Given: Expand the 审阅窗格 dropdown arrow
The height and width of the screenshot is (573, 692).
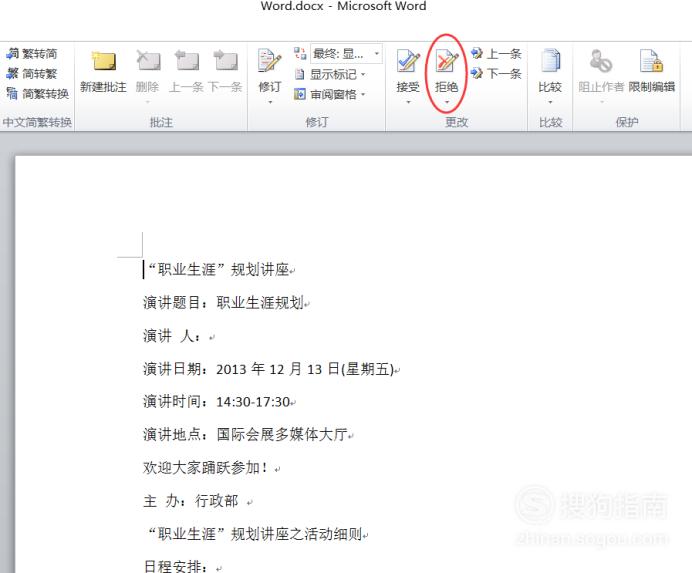Looking at the screenshot, I should tap(363, 94).
